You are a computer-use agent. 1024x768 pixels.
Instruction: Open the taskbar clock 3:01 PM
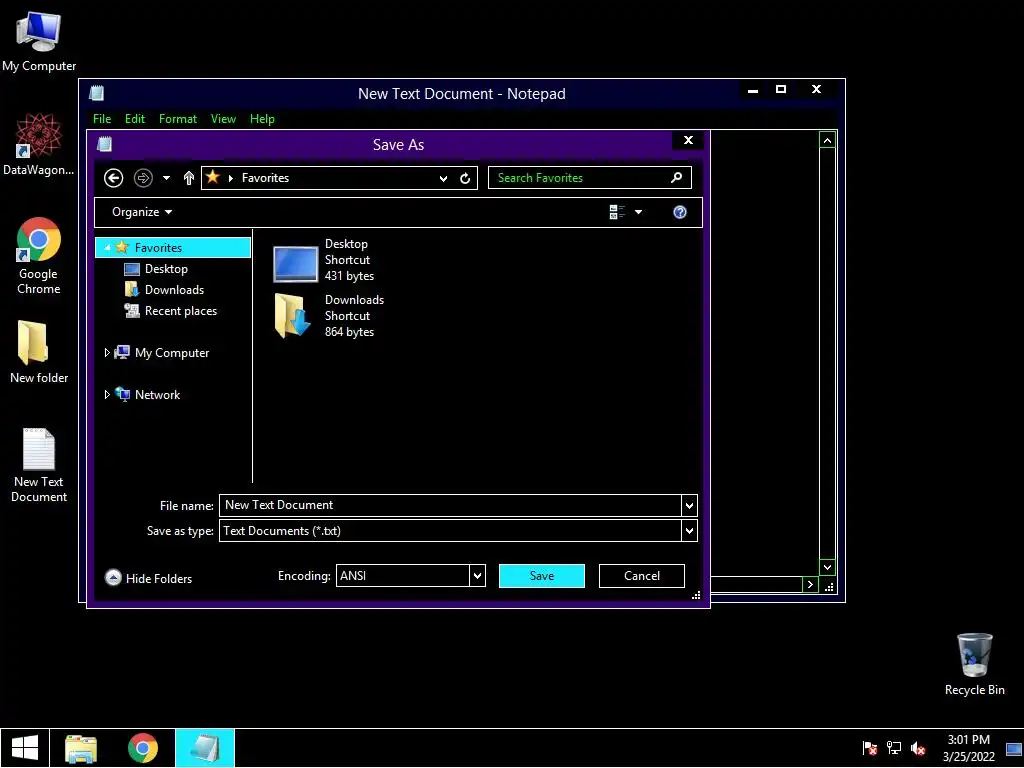coord(968,748)
